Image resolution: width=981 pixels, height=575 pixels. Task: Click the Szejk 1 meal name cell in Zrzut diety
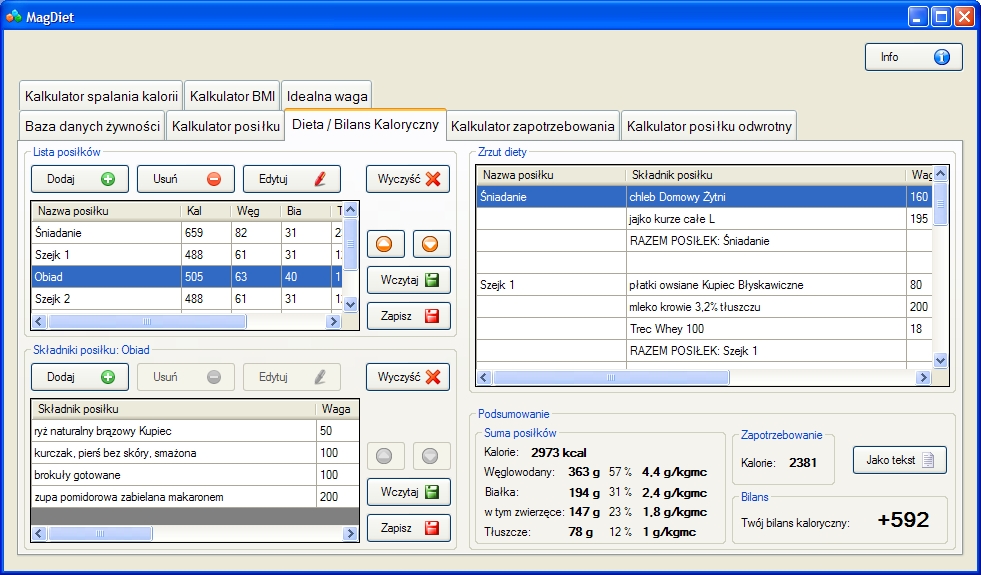coord(551,285)
